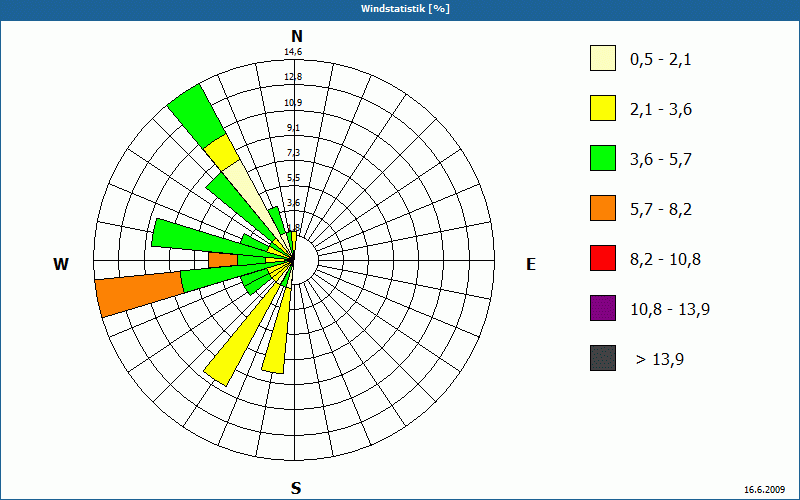
Task: Click the W compass label
Action: click(x=61, y=264)
